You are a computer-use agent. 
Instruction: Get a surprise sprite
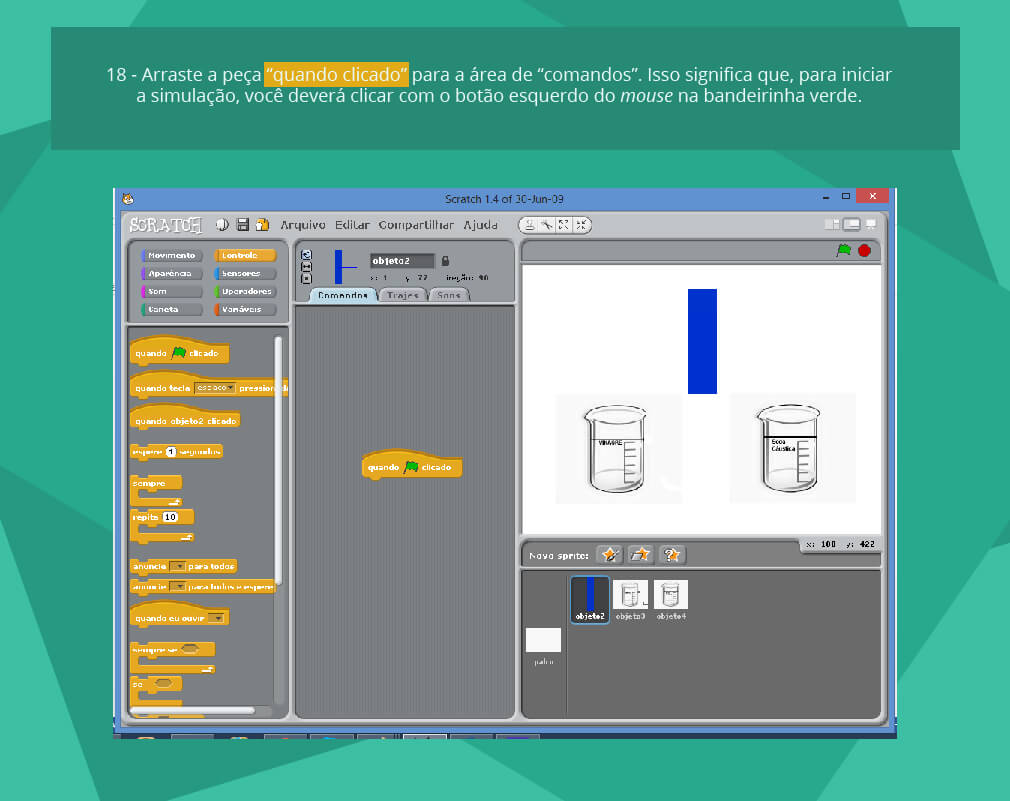click(672, 554)
